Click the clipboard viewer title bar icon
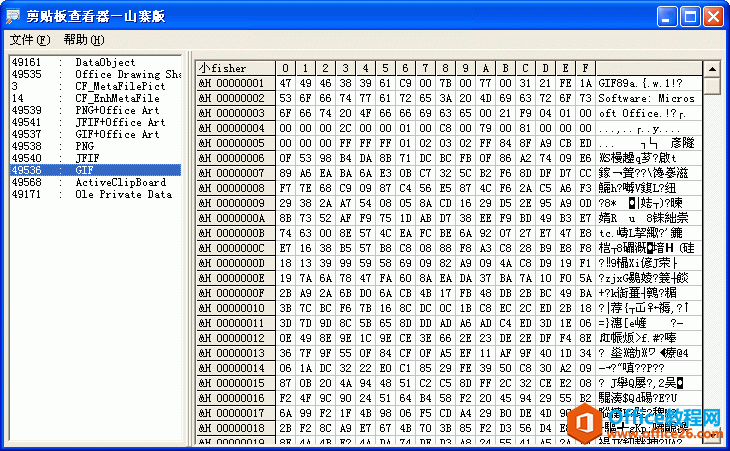This screenshot has height=451, width=730. pyautogui.click(x=13, y=16)
